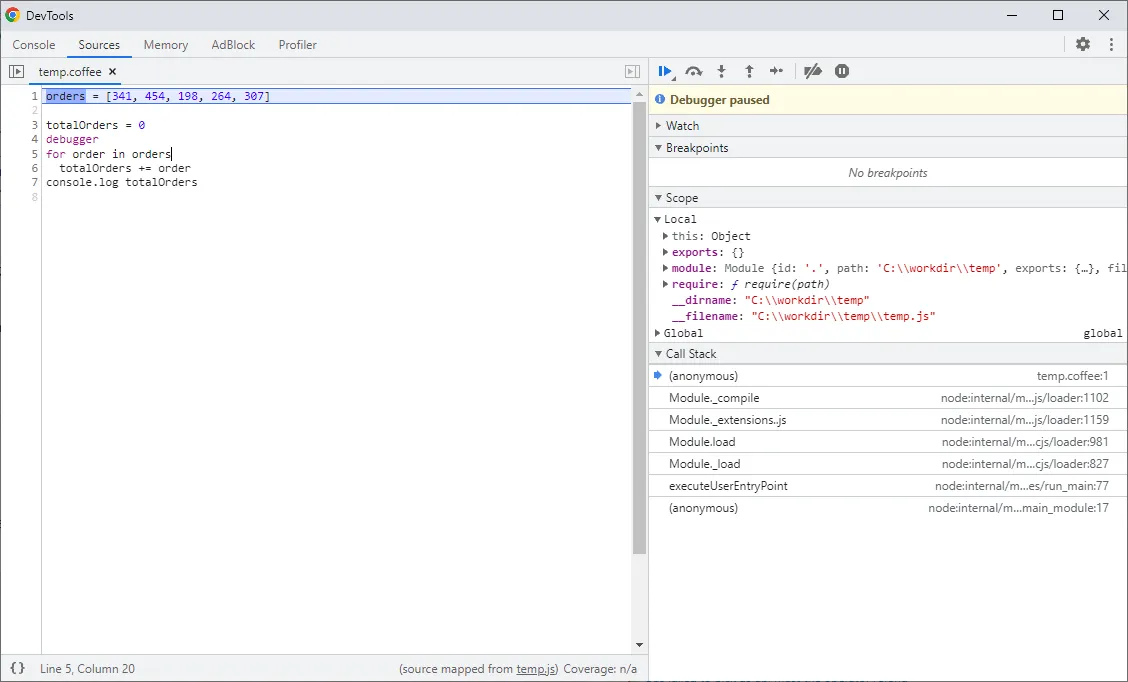This screenshot has height=682, width=1128.
Task: Open the Profiler tab
Action: tap(298, 45)
